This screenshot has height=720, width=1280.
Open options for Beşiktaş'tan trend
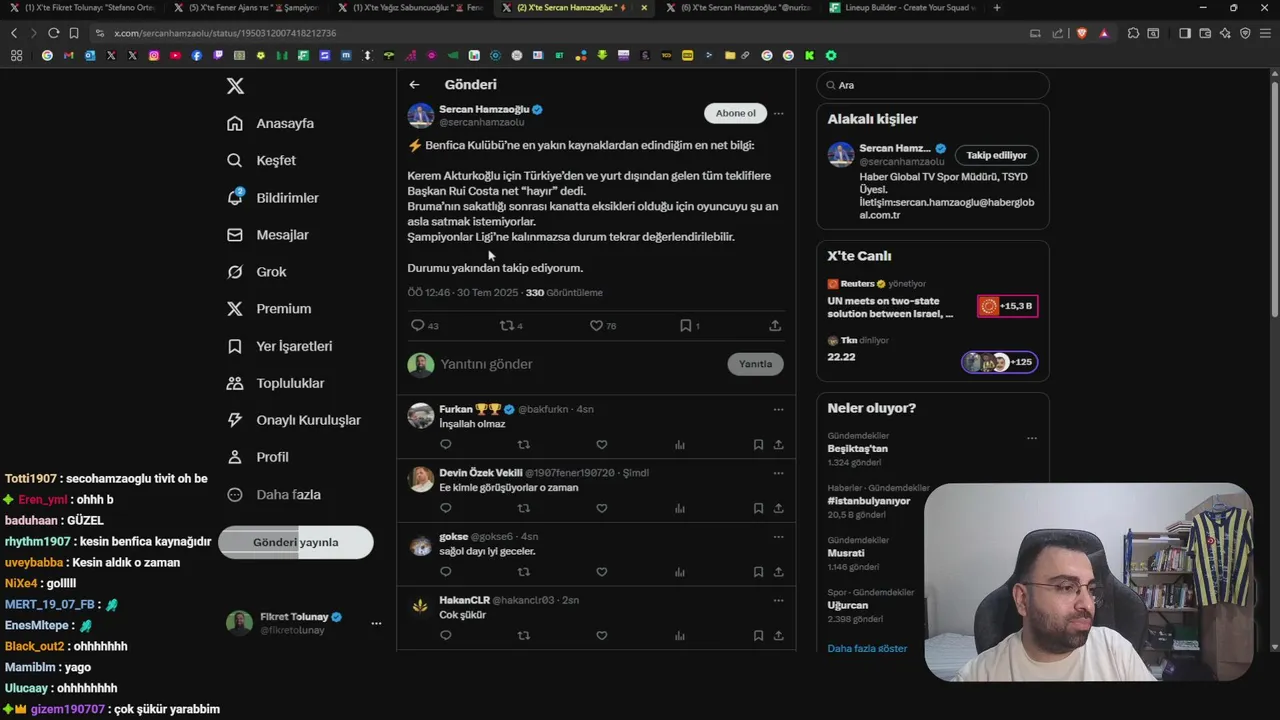(x=1032, y=438)
